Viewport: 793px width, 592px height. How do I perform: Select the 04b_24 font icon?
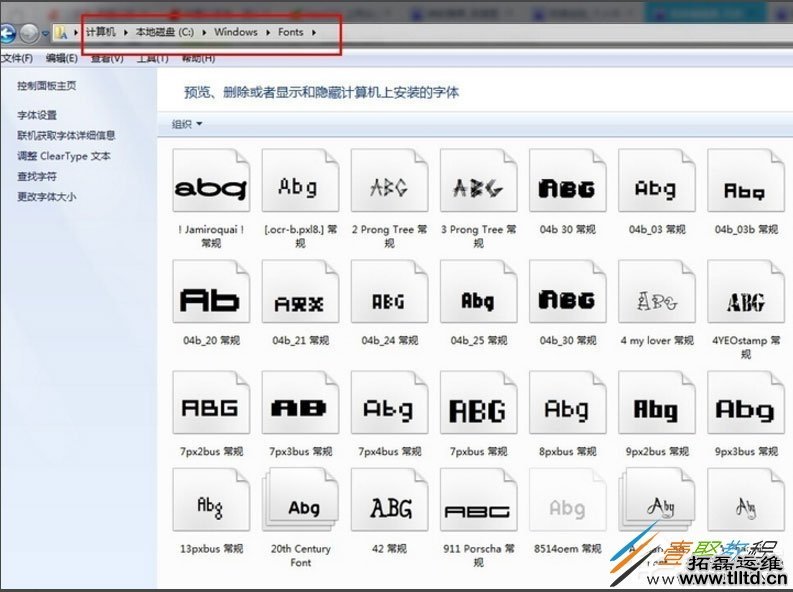tap(389, 292)
